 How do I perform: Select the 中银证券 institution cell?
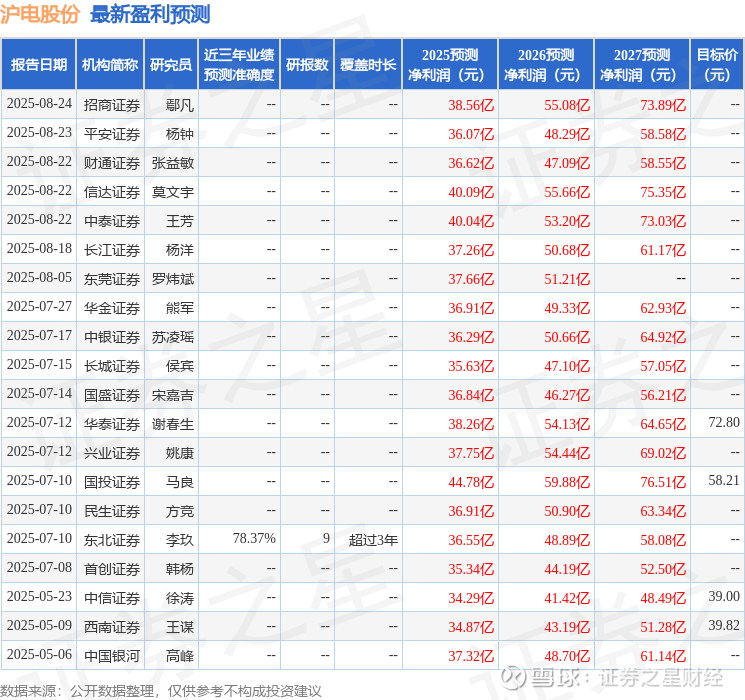(x=112, y=337)
